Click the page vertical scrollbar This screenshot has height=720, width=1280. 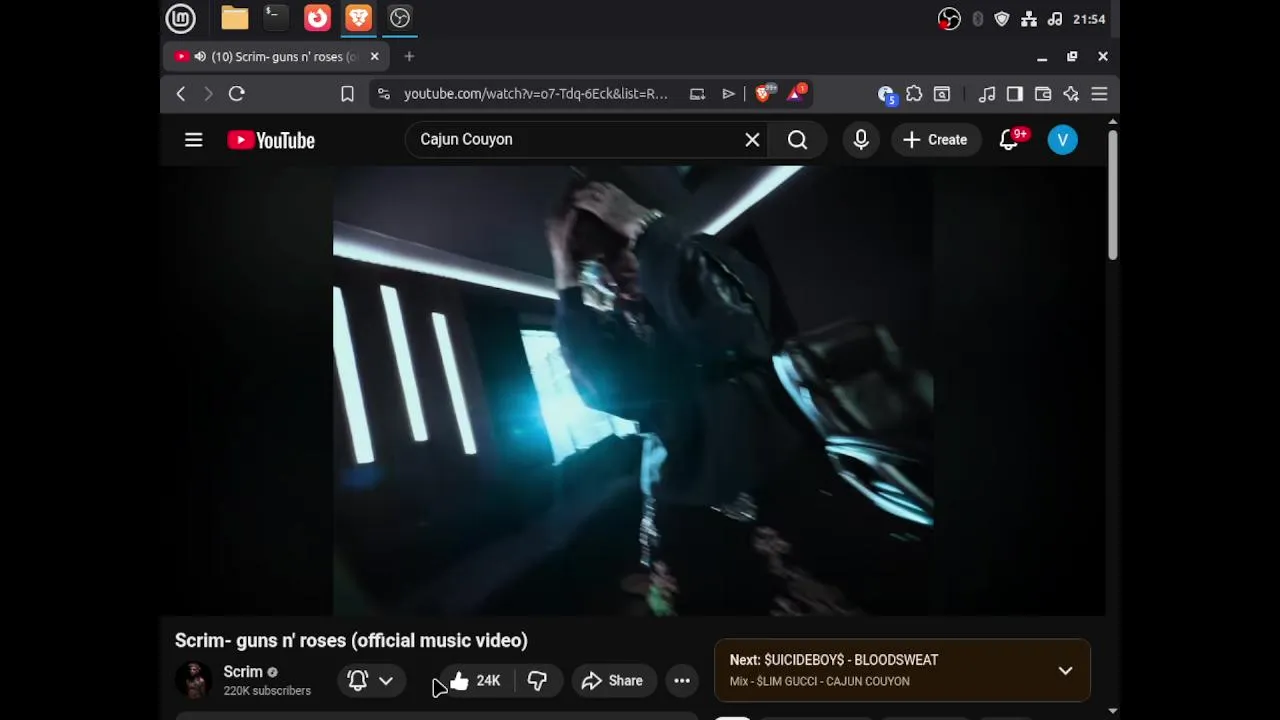1113,195
